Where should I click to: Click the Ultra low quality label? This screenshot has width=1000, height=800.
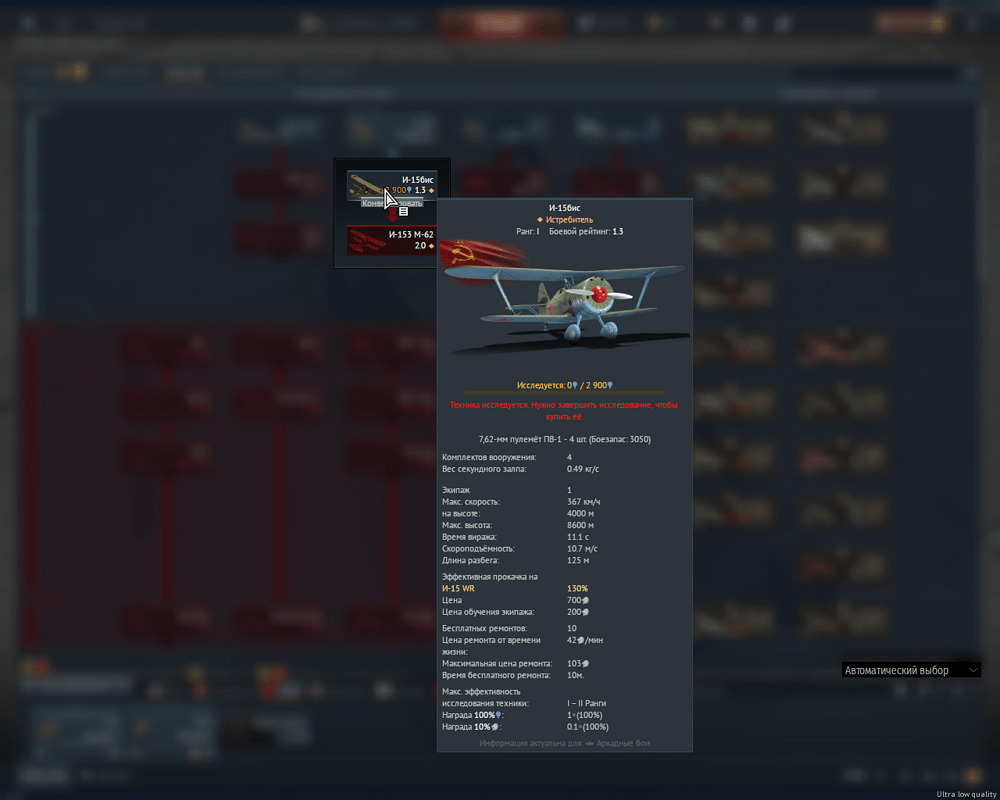(x=966, y=794)
